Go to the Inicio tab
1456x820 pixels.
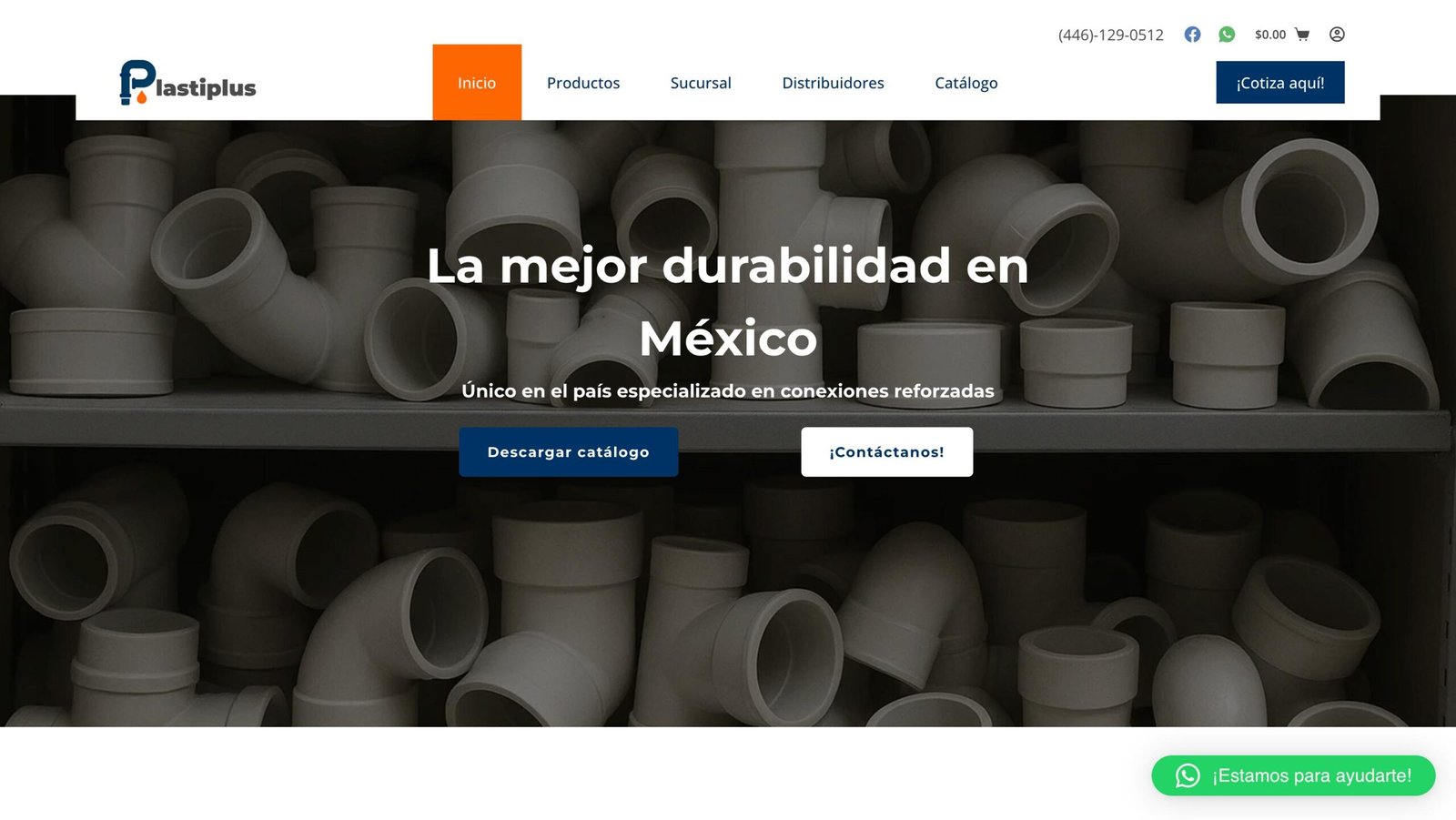[477, 83]
